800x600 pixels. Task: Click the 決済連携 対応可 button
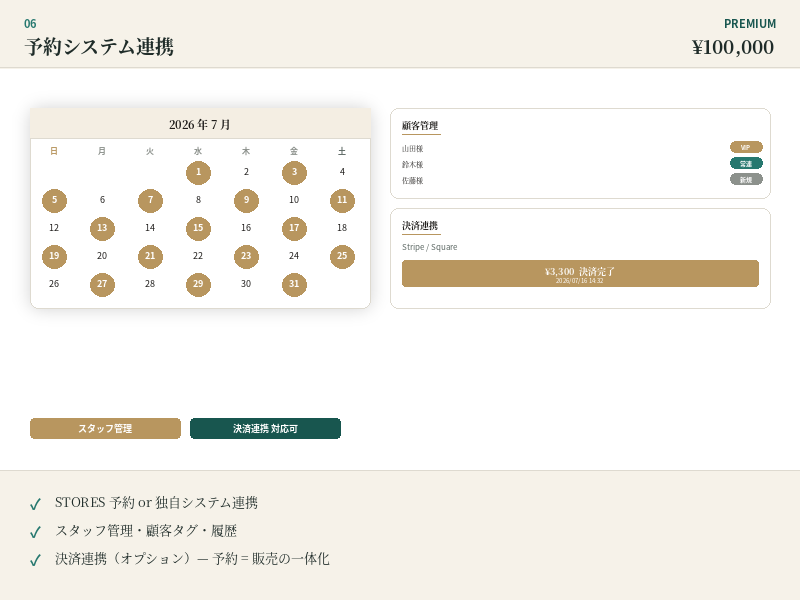(265, 429)
